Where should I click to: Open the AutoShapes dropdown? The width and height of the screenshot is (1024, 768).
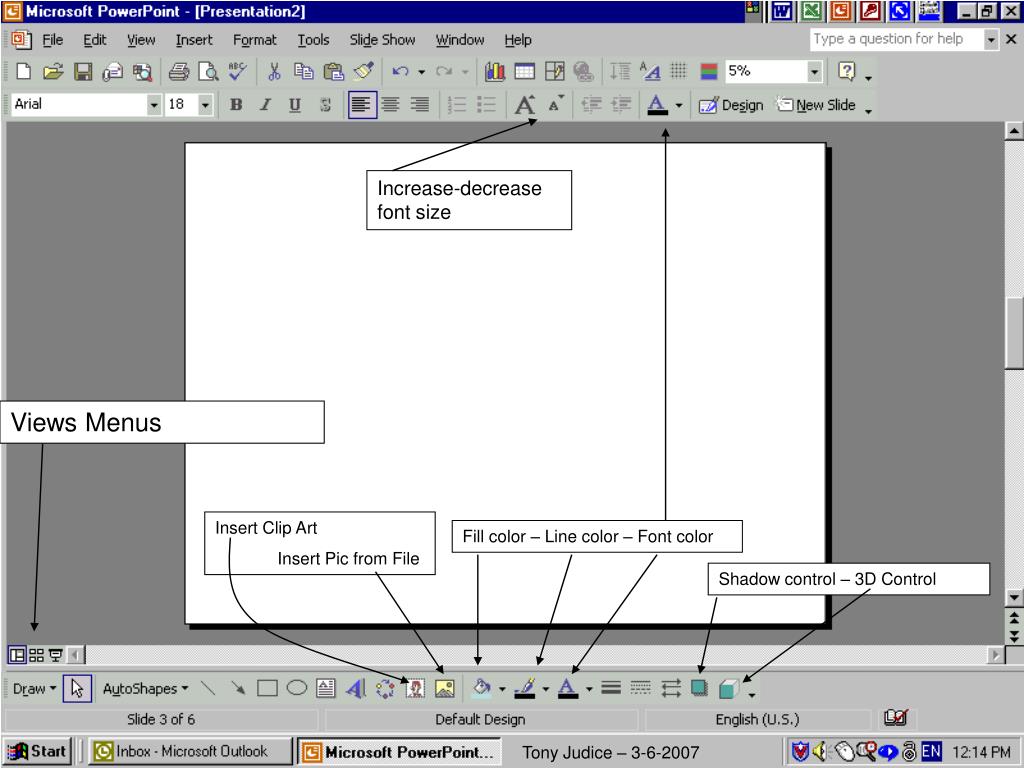point(145,688)
